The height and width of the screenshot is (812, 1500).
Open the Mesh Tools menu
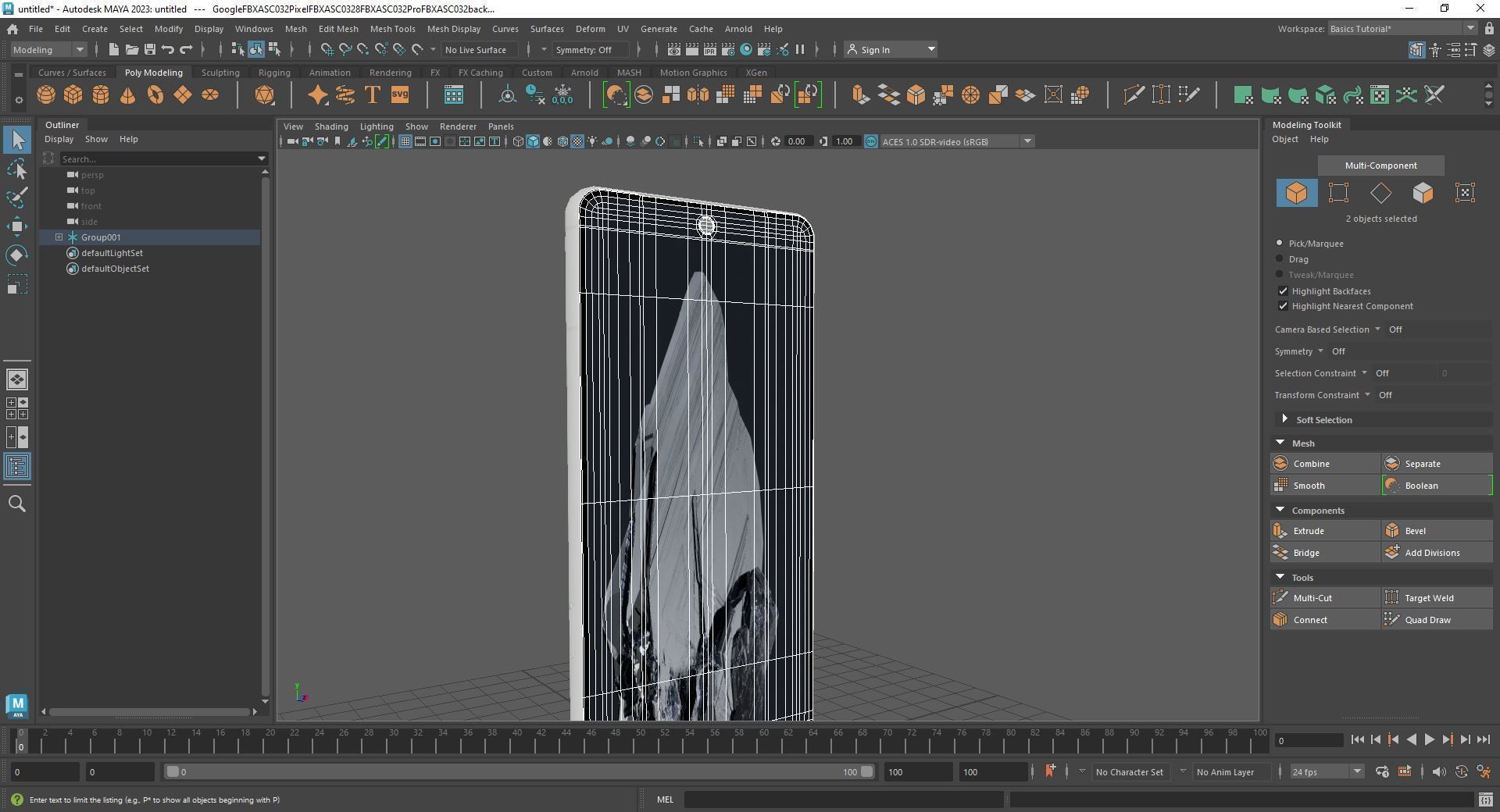click(392, 28)
